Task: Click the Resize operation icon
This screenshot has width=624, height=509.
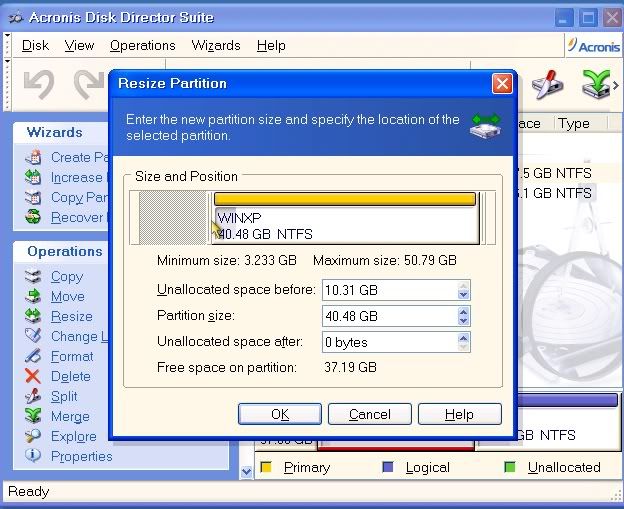Action: [x=33, y=316]
